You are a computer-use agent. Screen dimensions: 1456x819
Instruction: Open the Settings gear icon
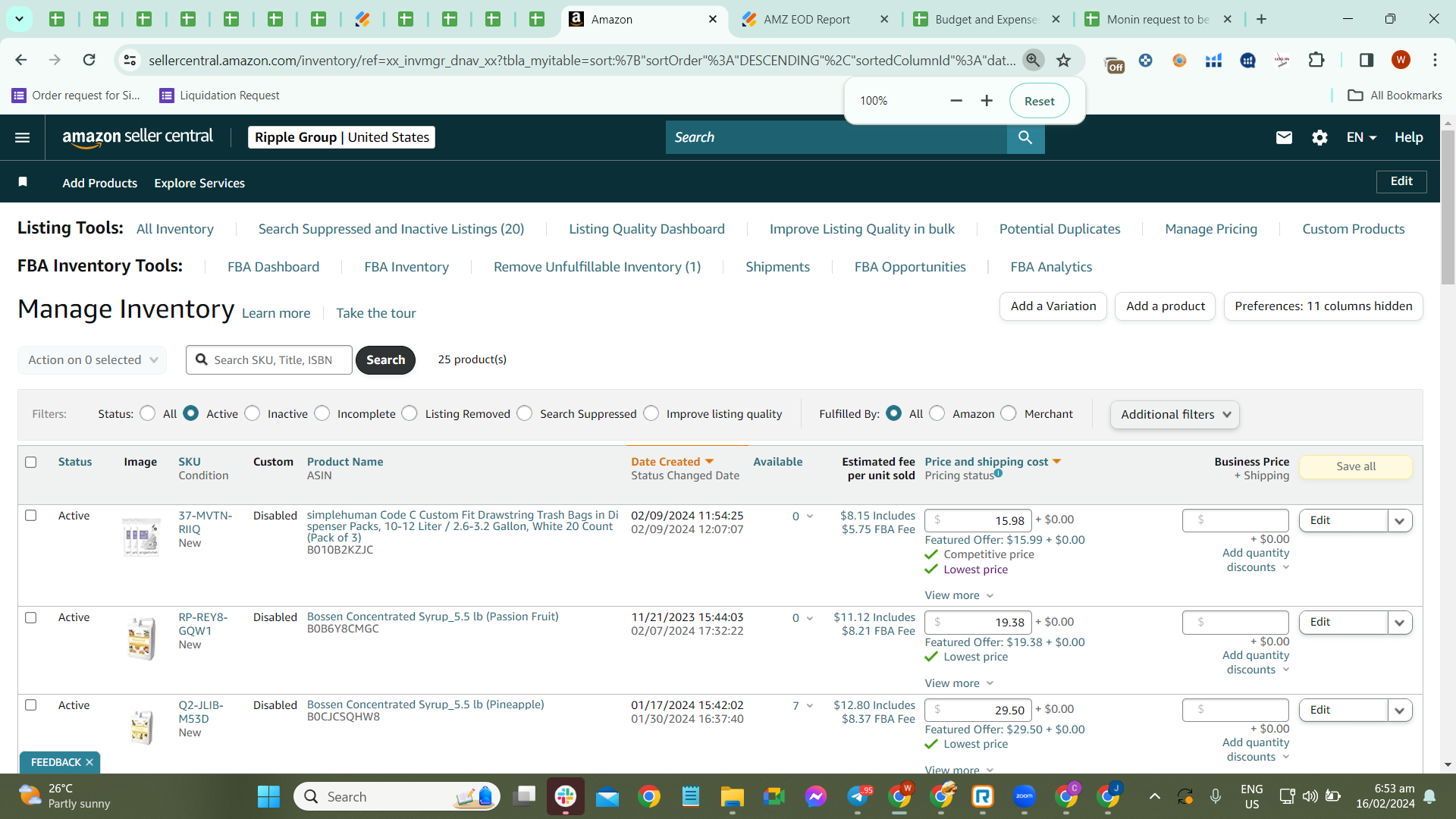coord(1319,137)
